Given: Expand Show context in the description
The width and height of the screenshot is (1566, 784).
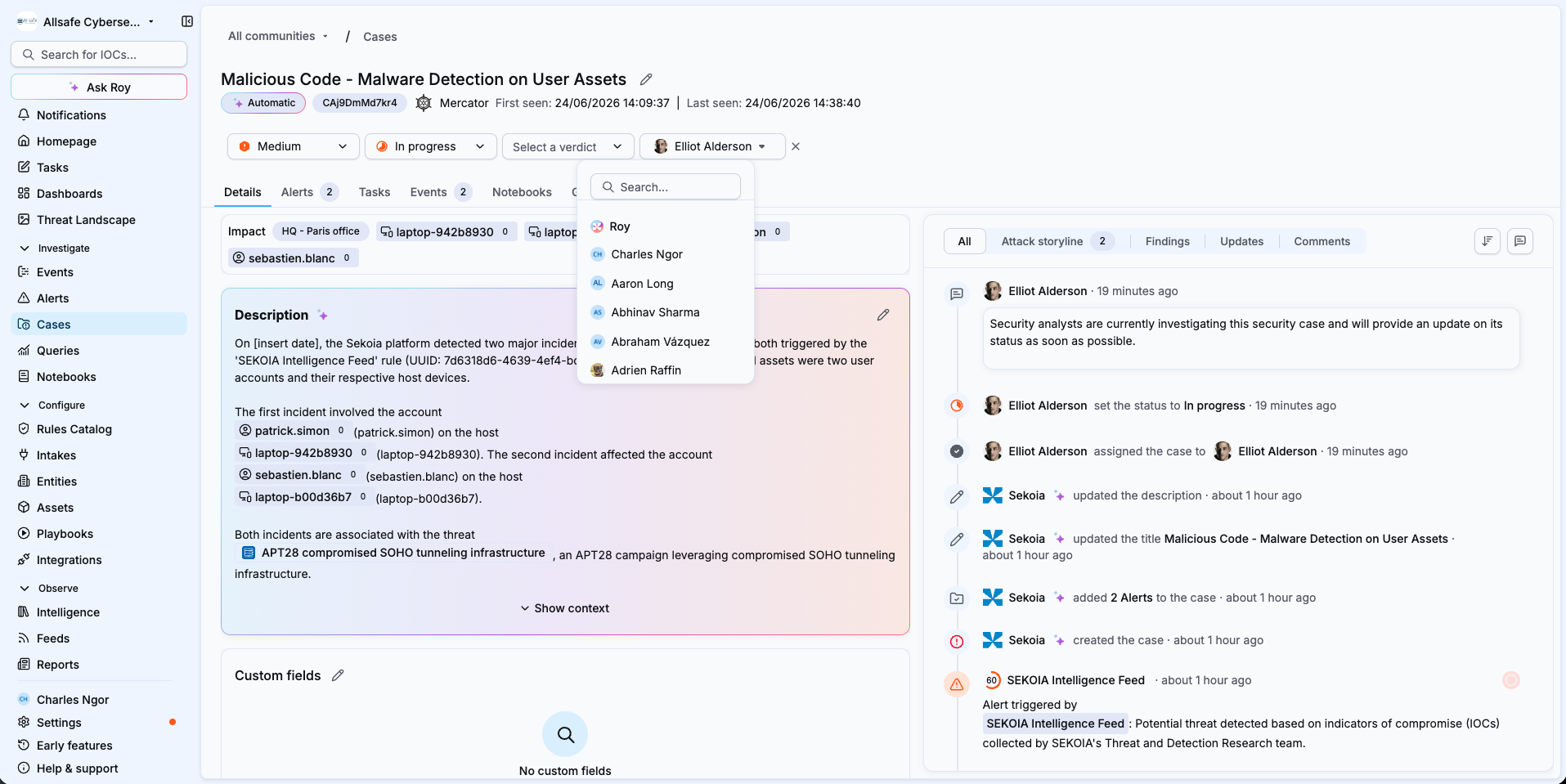Looking at the screenshot, I should click(x=565, y=608).
